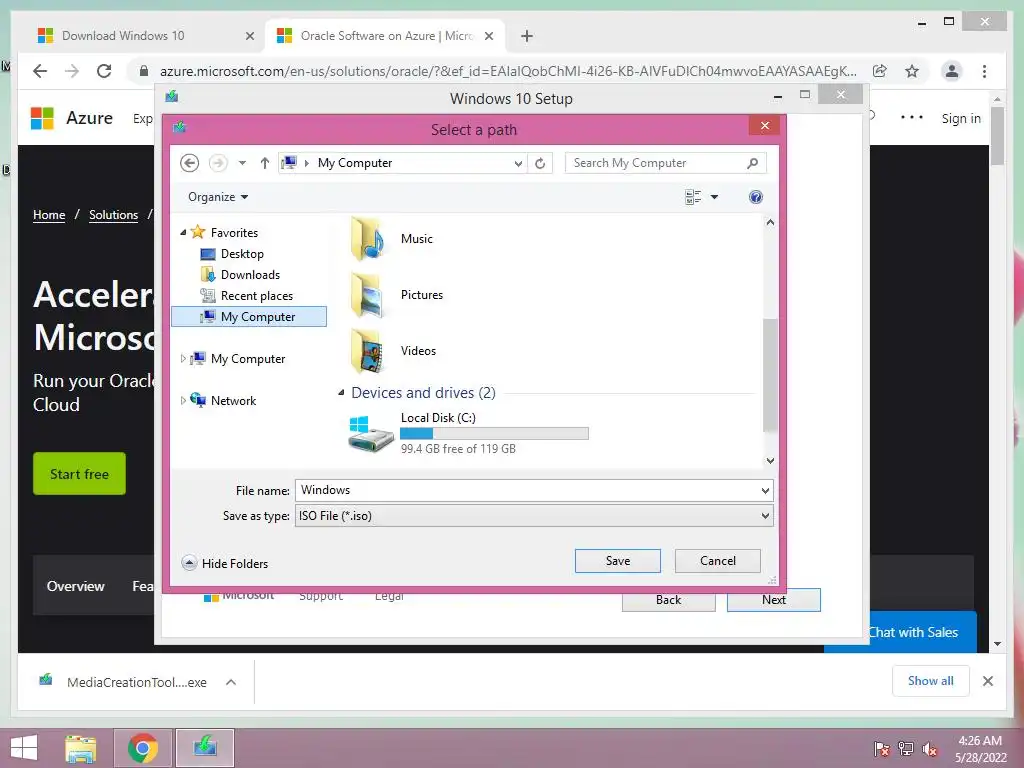Click the Solutions breadcrumb link

pyautogui.click(x=114, y=215)
